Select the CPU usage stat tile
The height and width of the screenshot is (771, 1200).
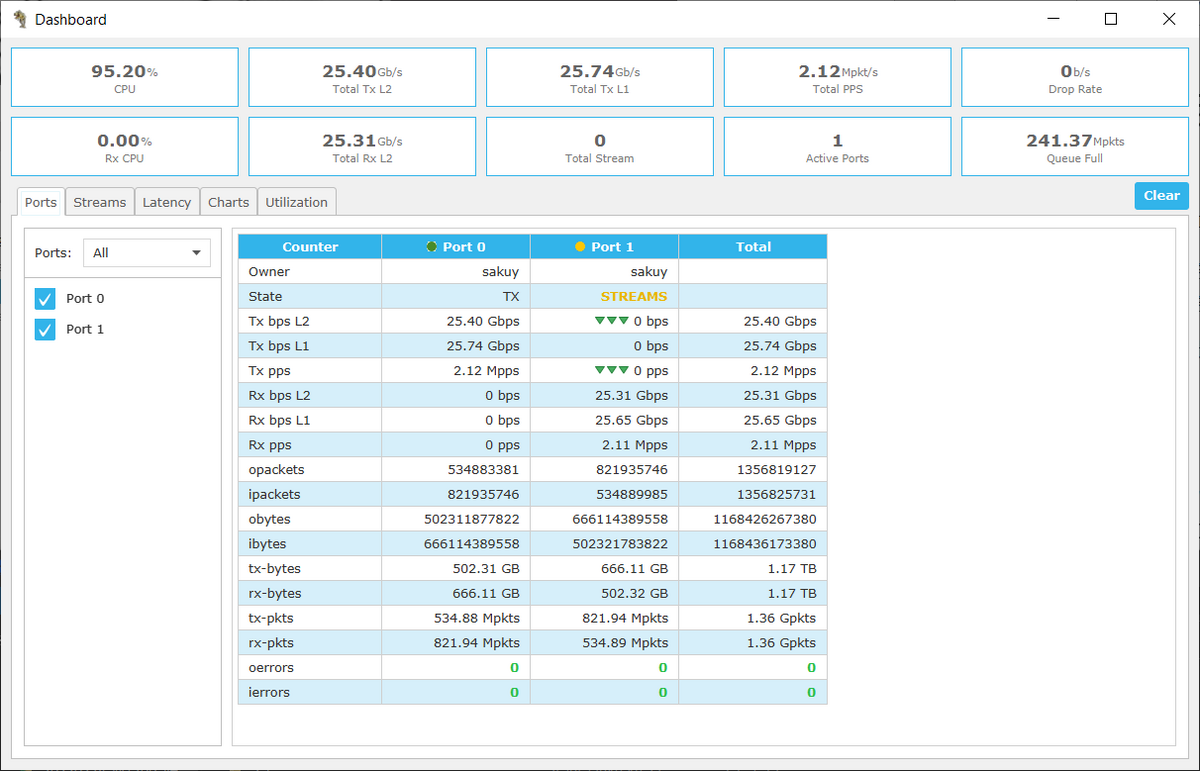[x=125, y=78]
